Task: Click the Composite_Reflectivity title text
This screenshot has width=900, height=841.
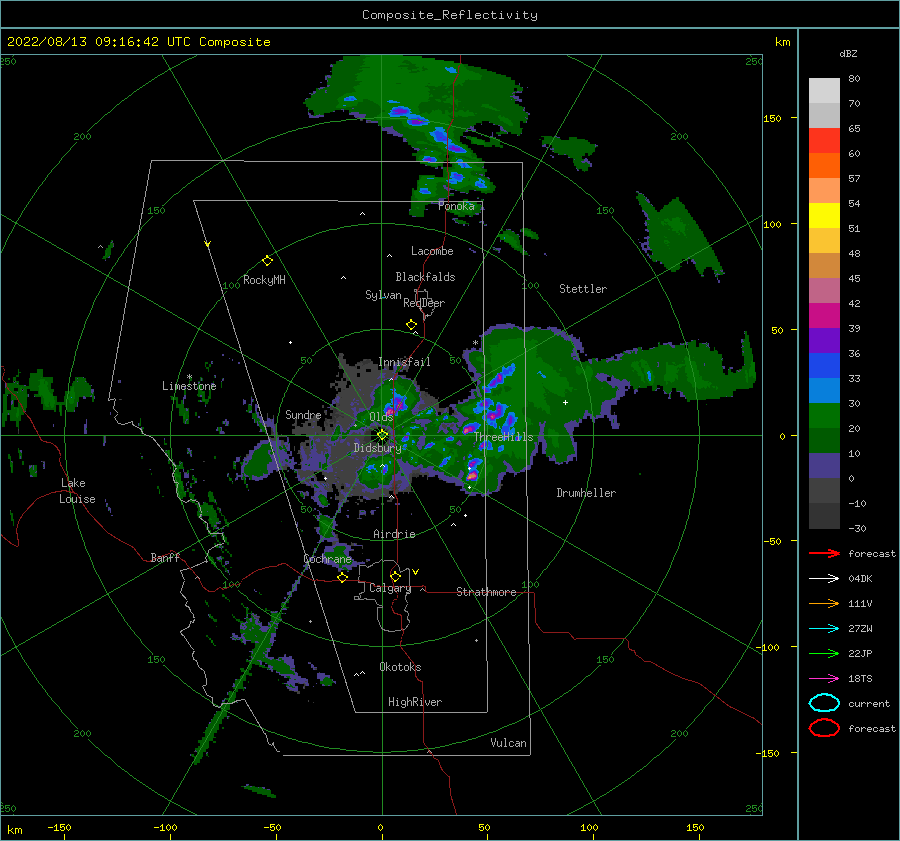Action: (449, 15)
